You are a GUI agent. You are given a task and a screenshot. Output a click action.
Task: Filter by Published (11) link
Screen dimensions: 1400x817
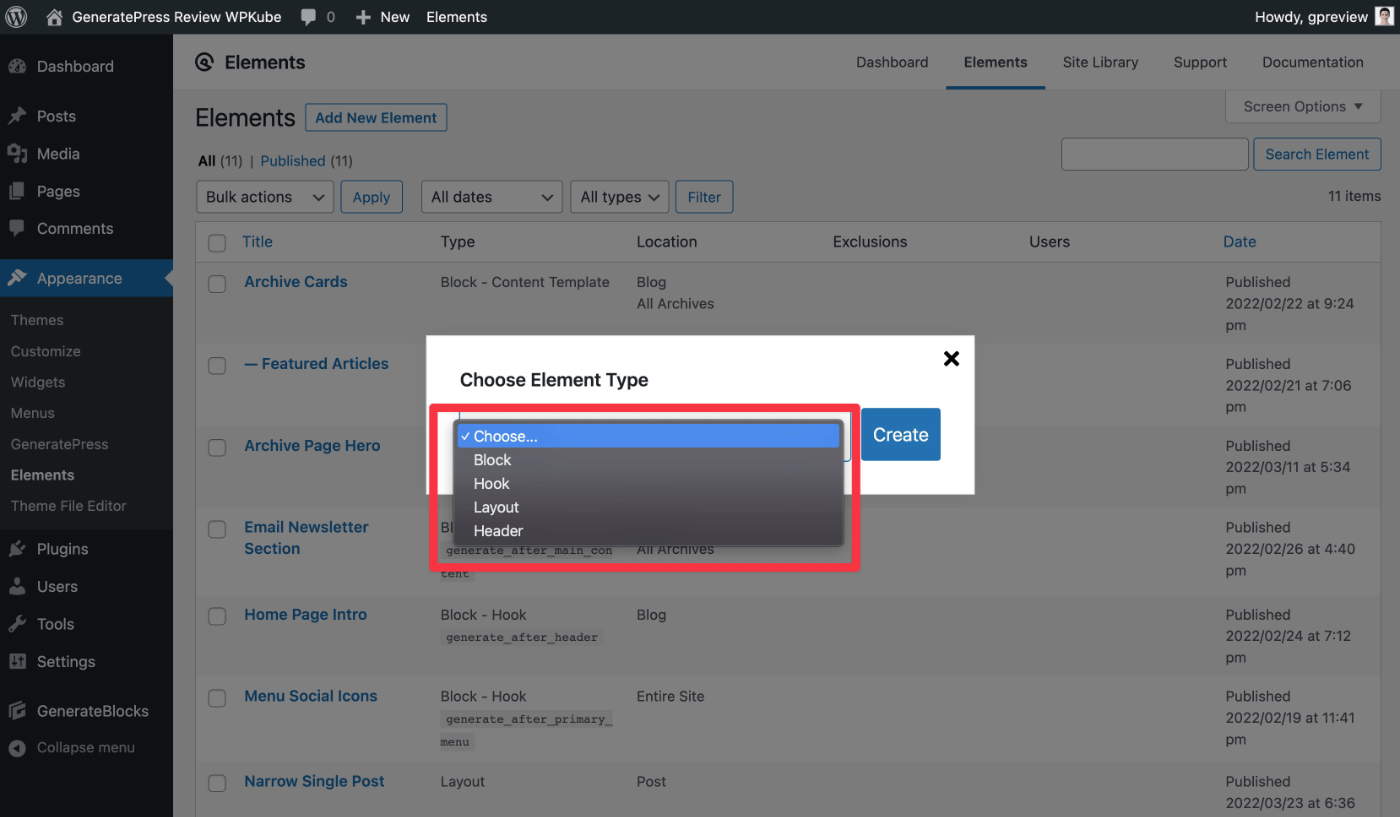[306, 161]
